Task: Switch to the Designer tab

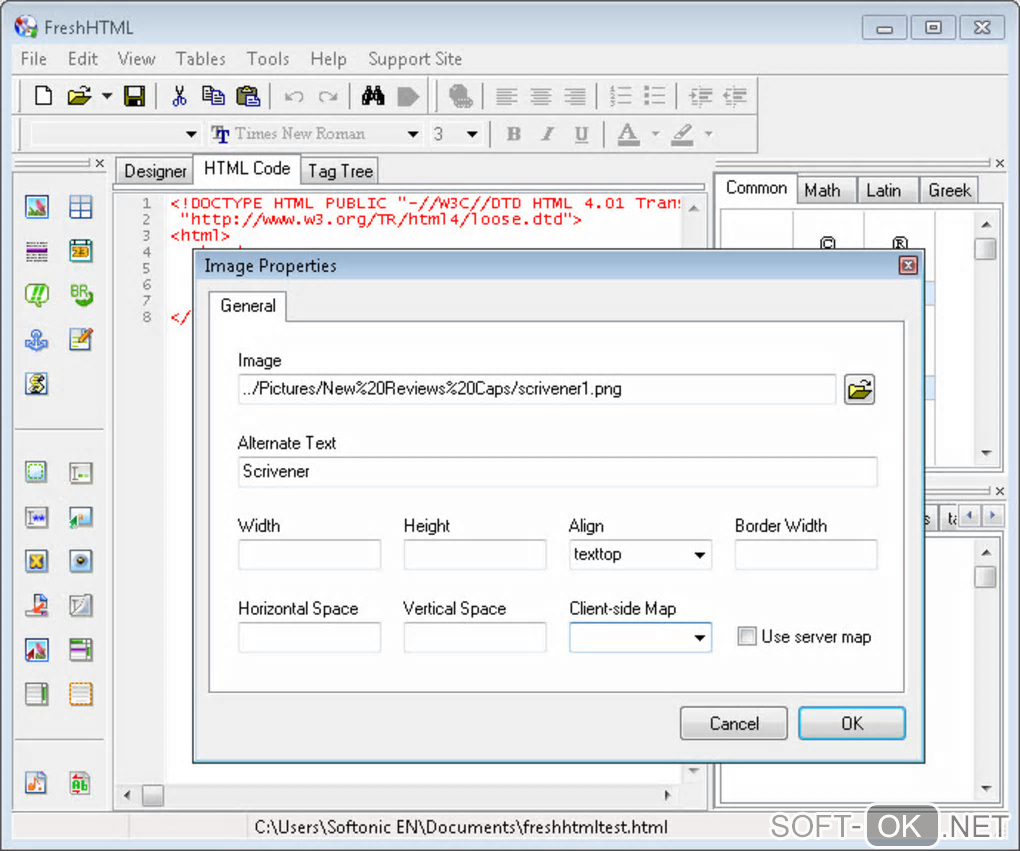Action: point(155,171)
